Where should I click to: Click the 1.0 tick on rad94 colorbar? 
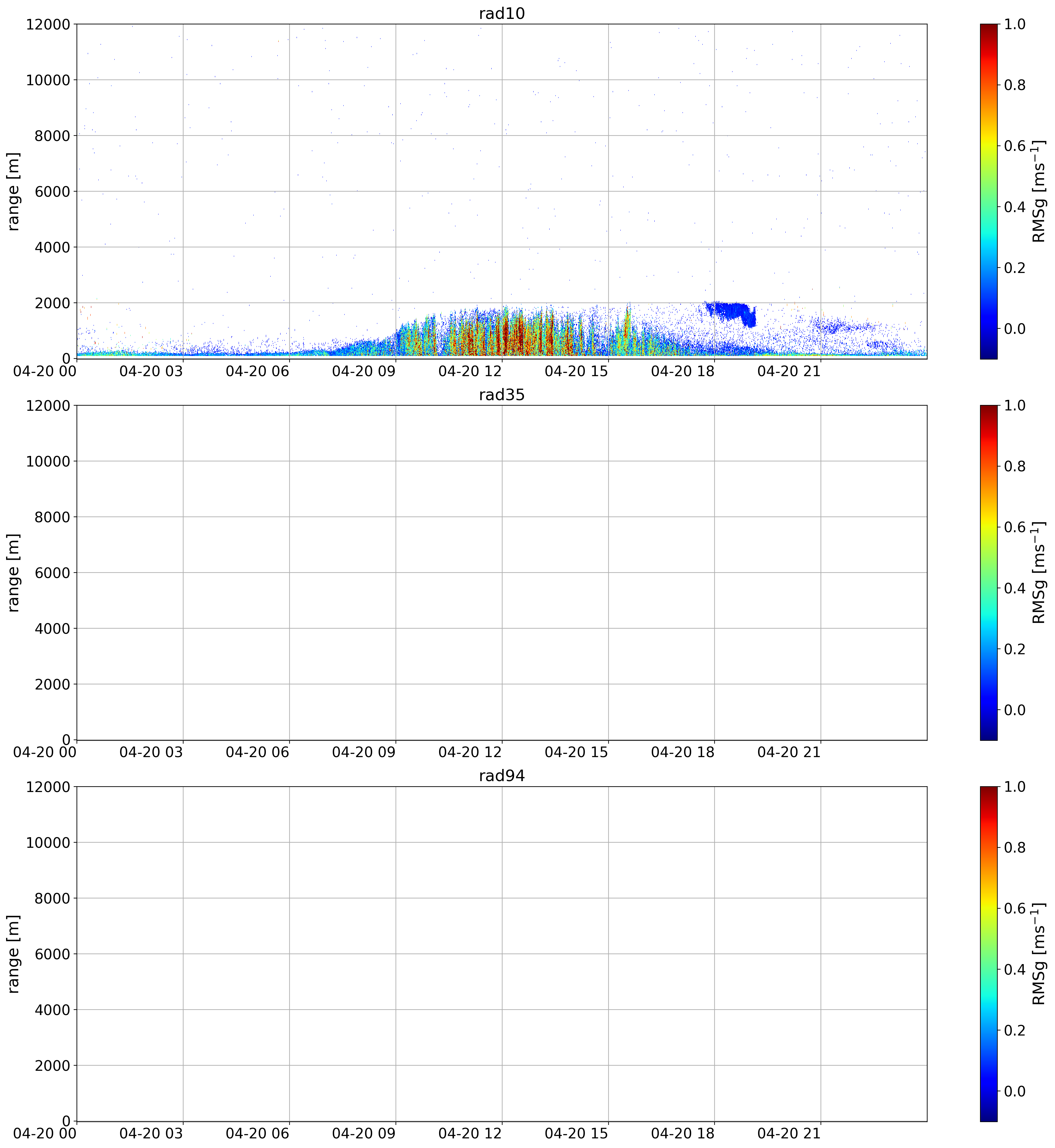click(1014, 787)
